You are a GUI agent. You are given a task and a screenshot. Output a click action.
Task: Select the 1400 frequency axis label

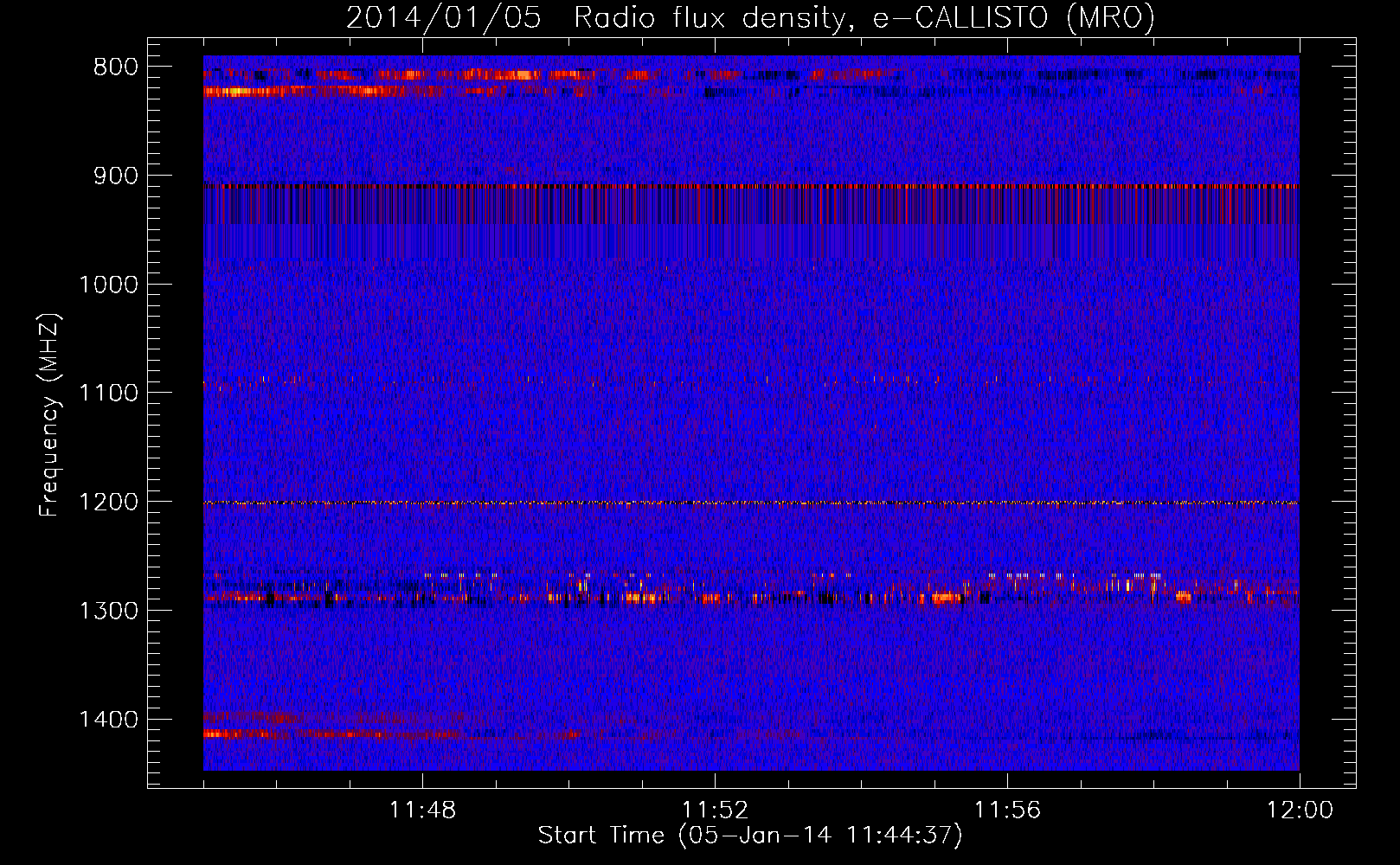[108, 720]
